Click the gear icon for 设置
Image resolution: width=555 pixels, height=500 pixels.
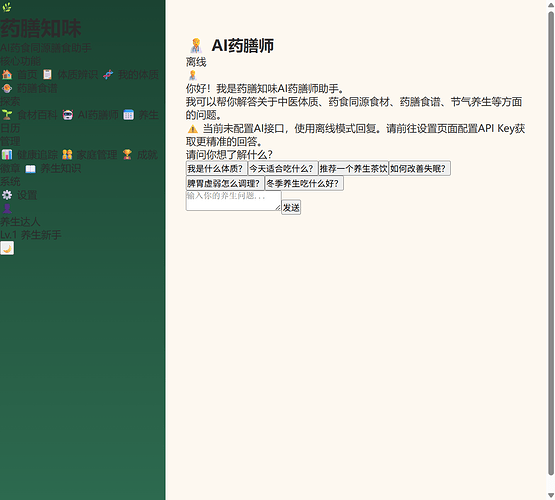(x=7, y=195)
